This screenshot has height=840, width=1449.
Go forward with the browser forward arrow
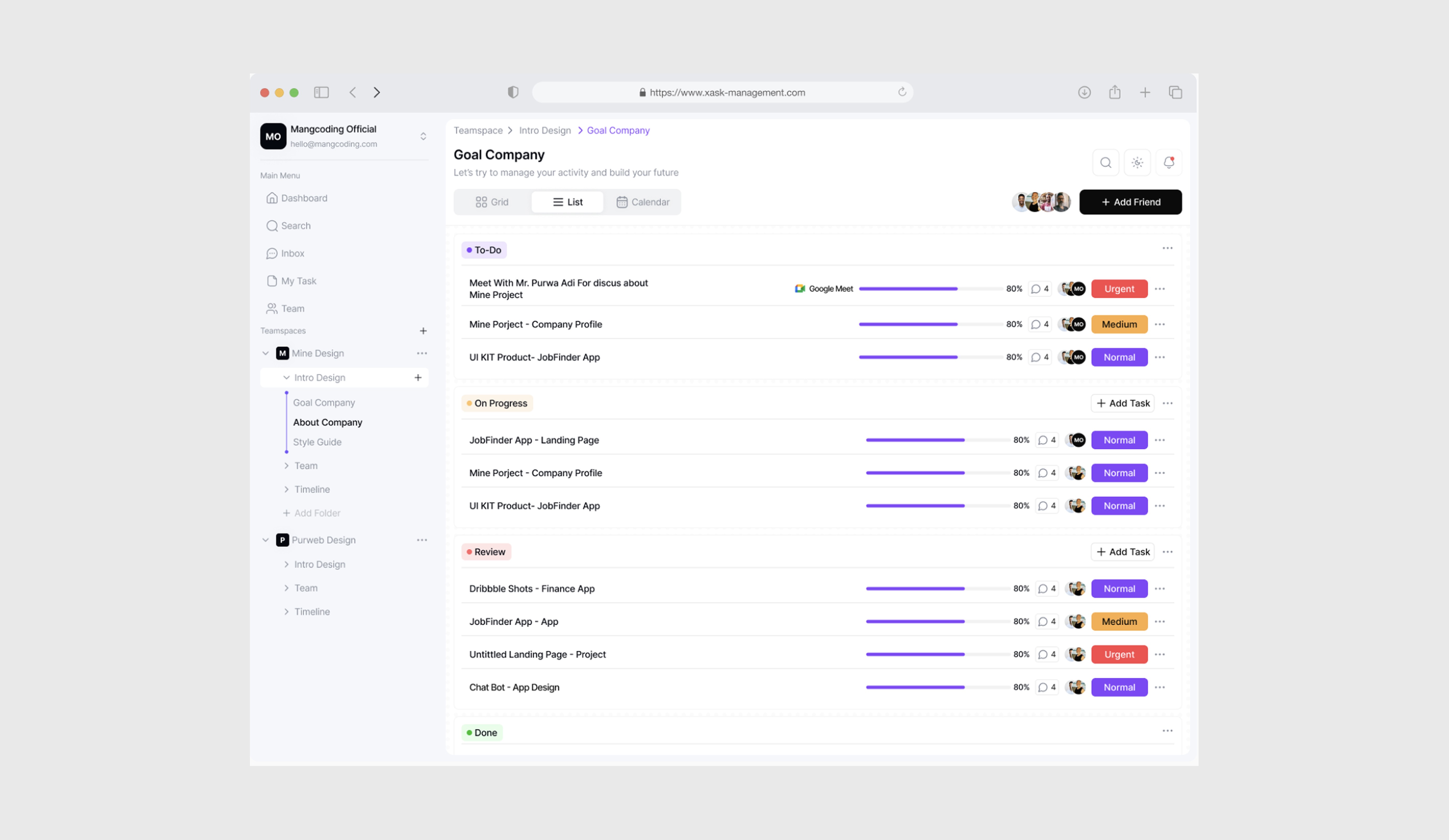377,93
